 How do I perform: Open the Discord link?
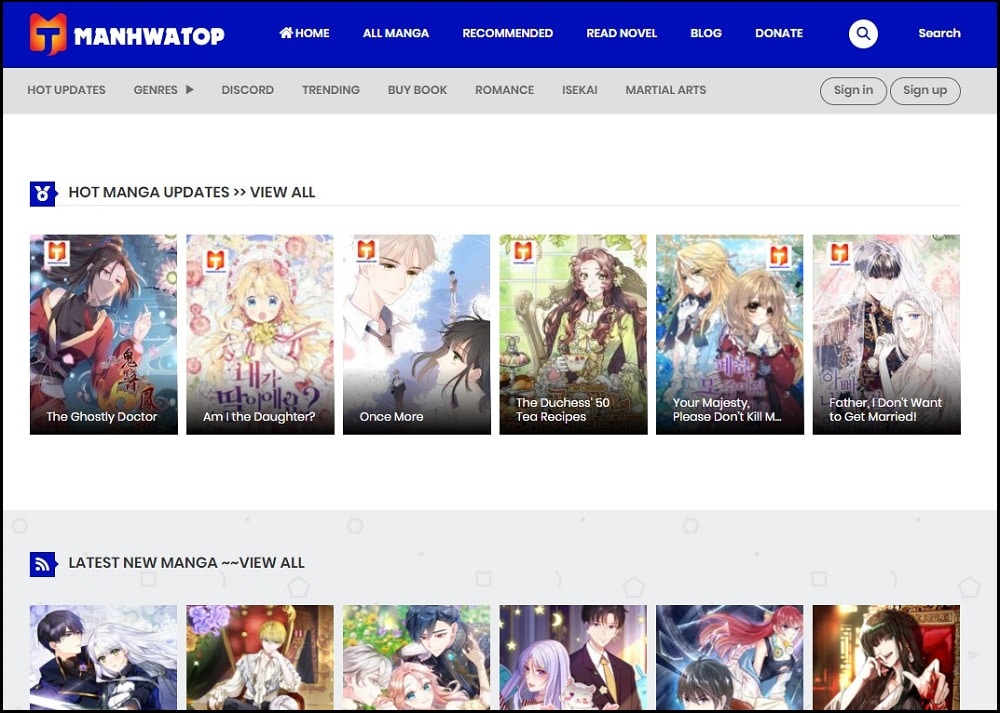tap(247, 90)
